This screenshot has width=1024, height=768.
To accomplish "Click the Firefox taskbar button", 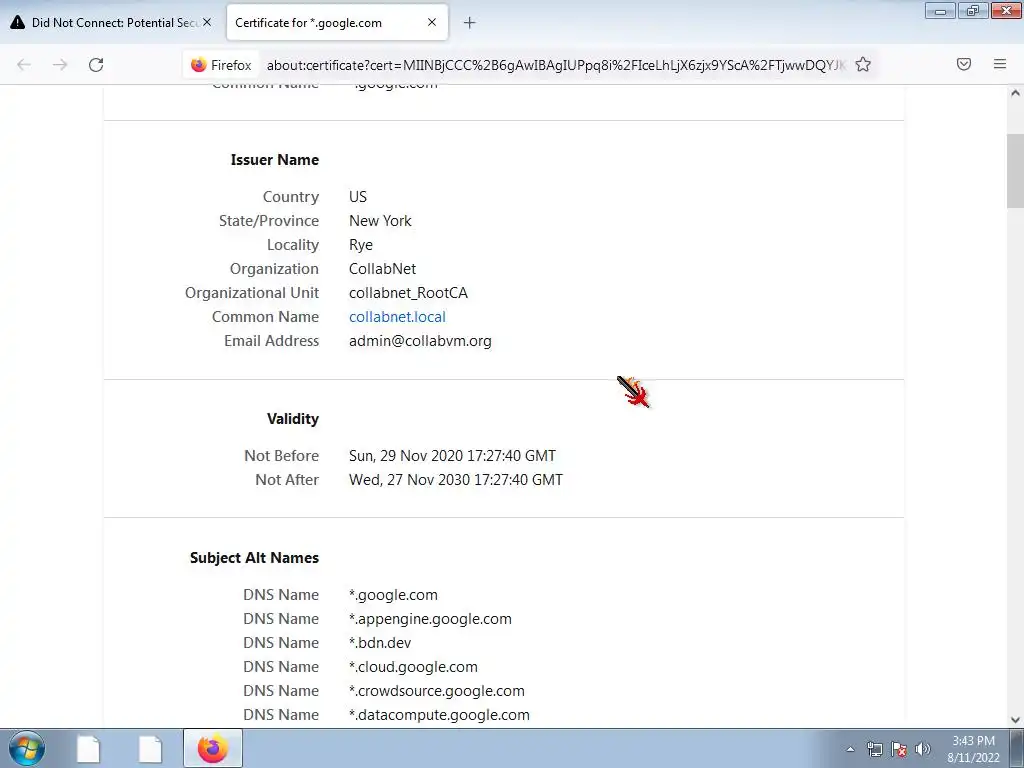I will pyautogui.click(x=213, y=748).
